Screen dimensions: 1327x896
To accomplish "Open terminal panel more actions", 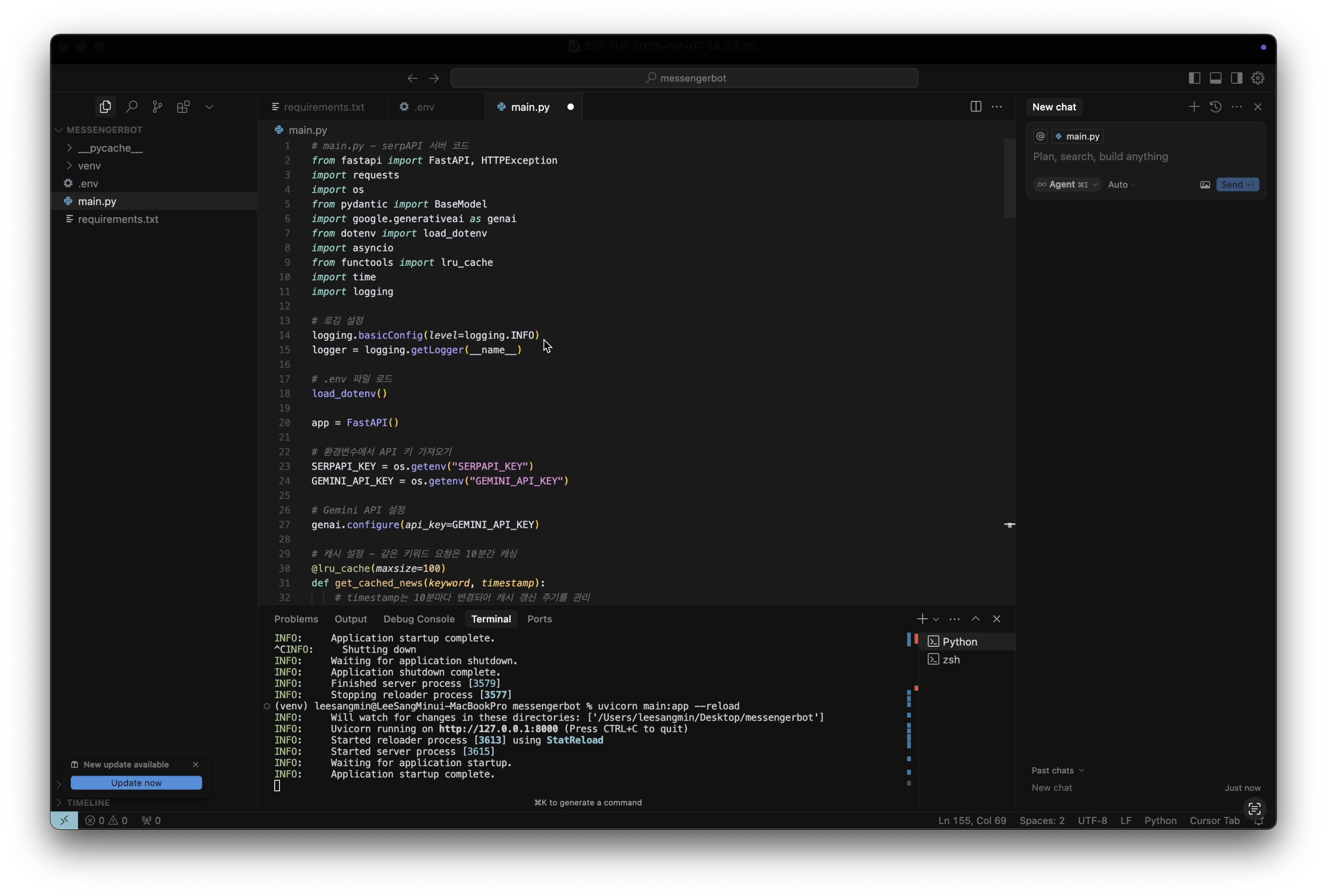I will pos(954,618).
